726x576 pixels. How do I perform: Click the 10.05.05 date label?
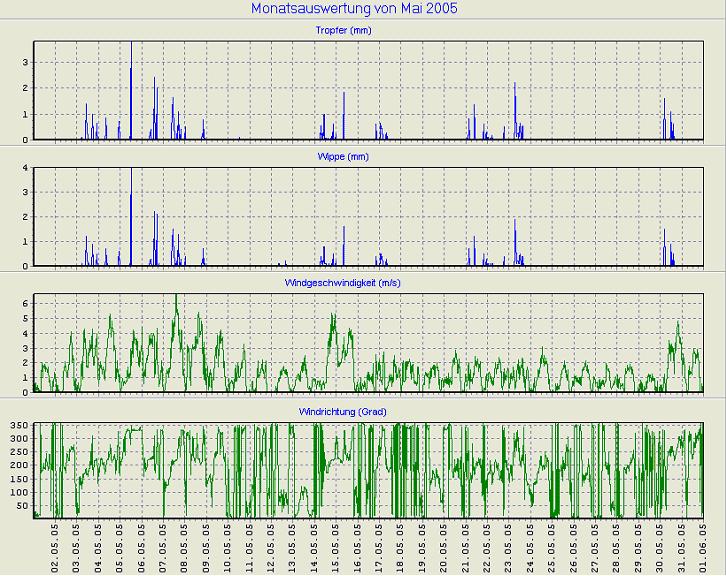tap(228, 547)
